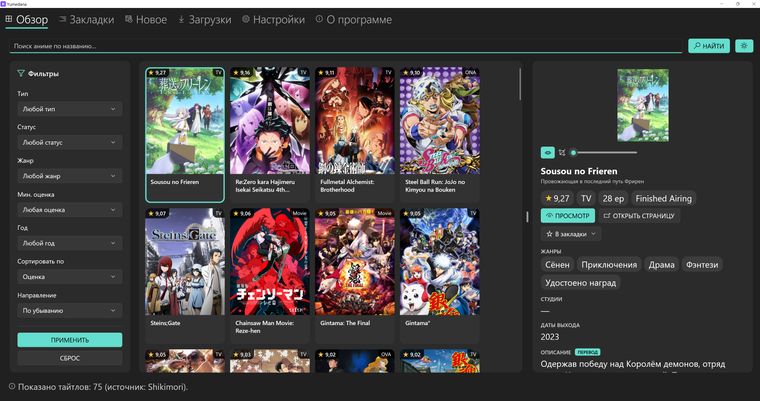Image resolution: width=760 pixels, height=401 pixels.
Task: Open Сортировать по dropdown showing Оценка
Action: 70,277
